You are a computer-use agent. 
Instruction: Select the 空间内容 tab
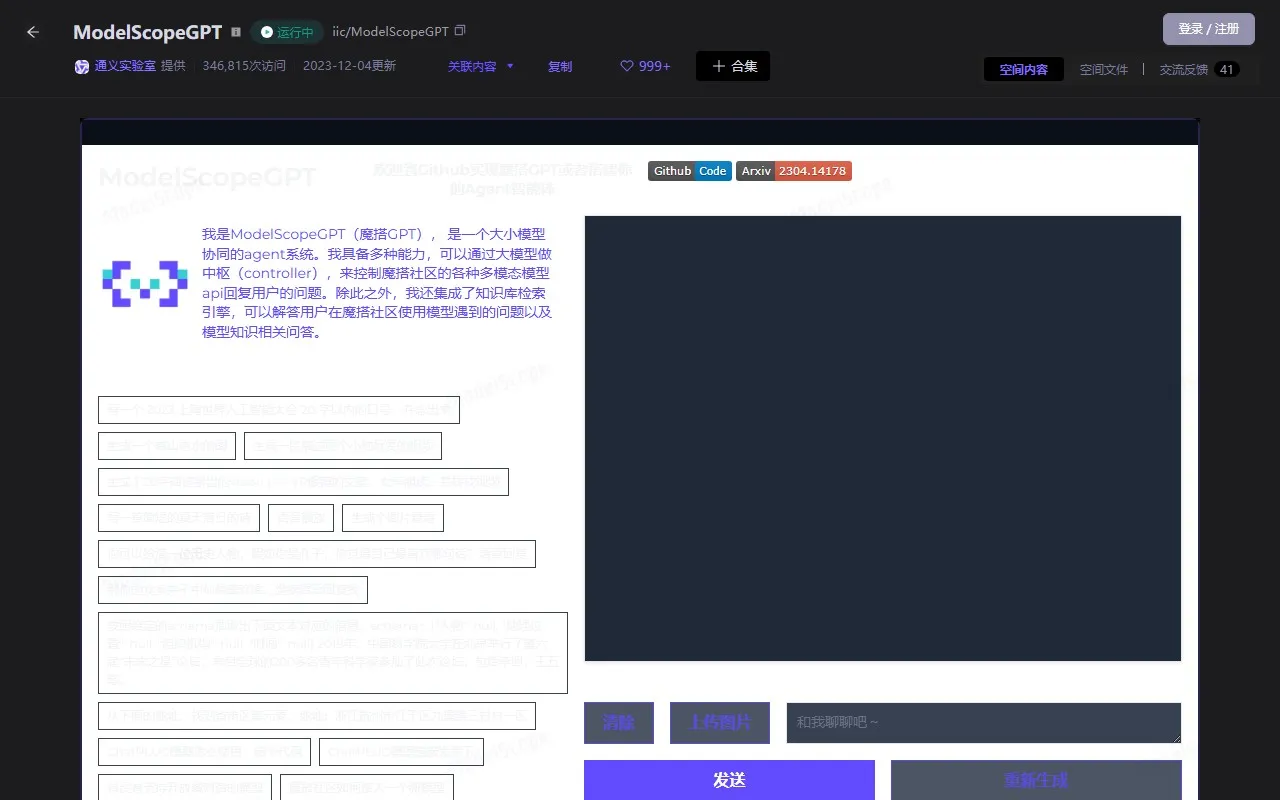(1023, 69)
